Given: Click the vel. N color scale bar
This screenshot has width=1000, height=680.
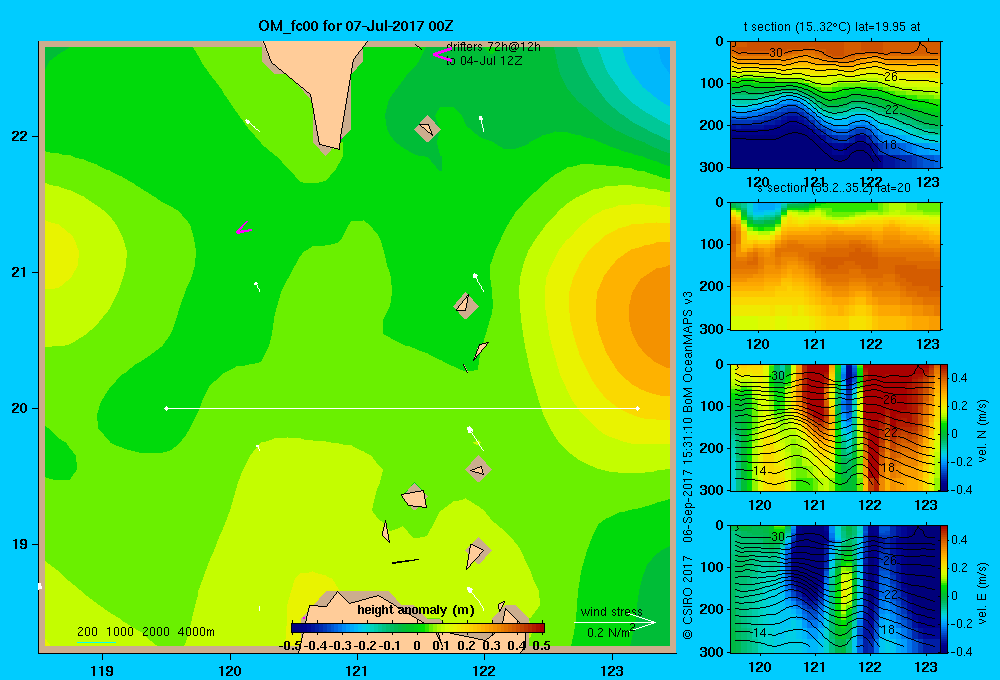Looking at the screenshot, I should [x=945, y=427].
